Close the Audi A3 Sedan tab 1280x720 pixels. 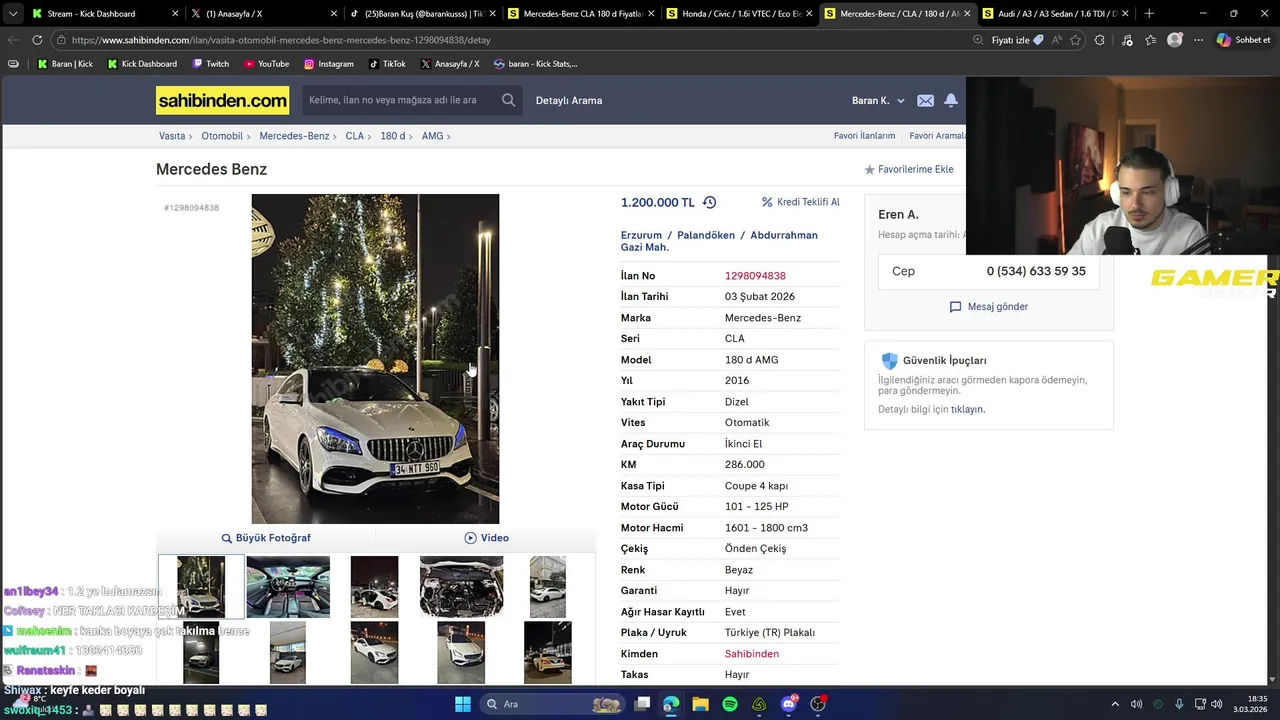[1125, 13]
